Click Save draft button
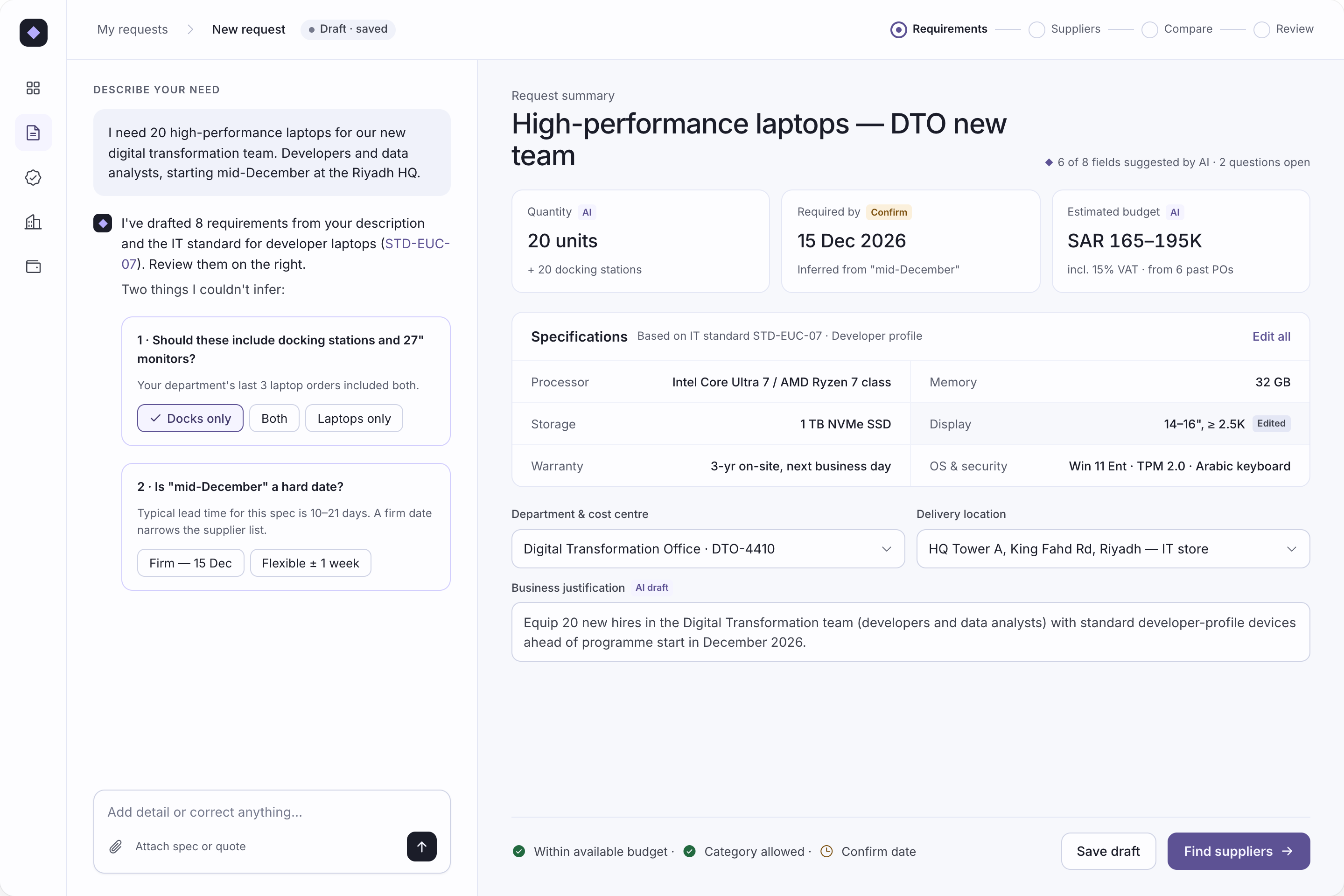This screenshot has width=1344, height=896. tap(1108, 851)
